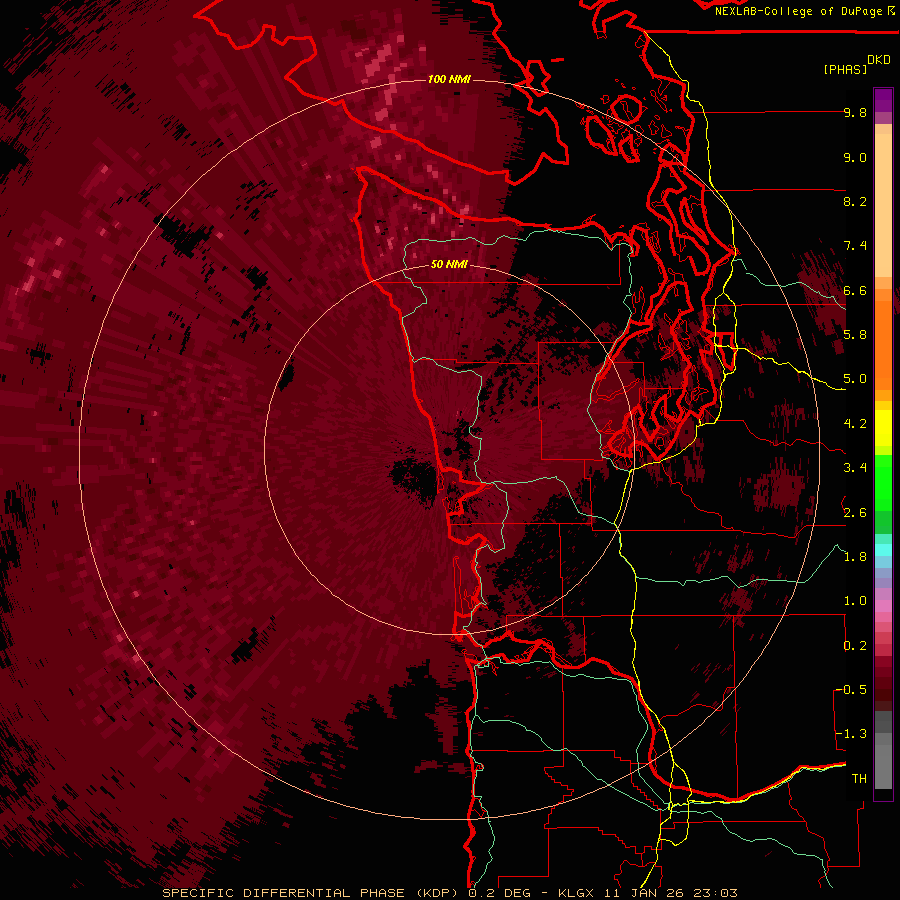The image size is (900, 900).
Task: Click the 100 NMI range ring label
Action: point(449,79)
